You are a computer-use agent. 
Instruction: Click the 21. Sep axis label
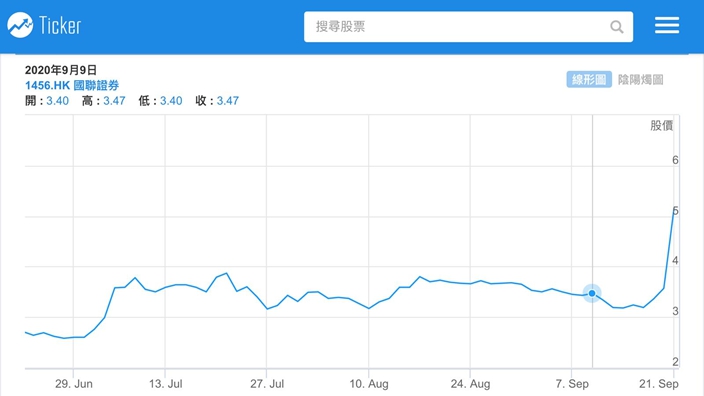click(x=659, y=384)
